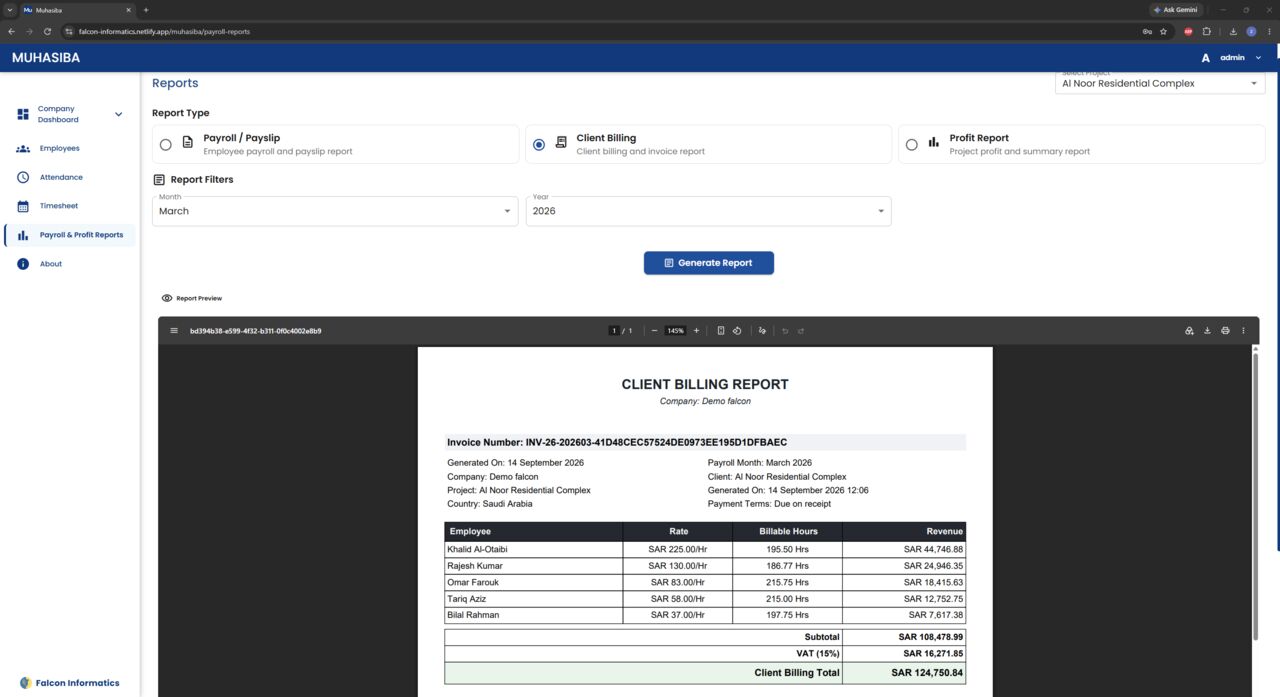Close the Muhasiba browser tab
This screenshot has width=1280, height=697.
point(128,10)
